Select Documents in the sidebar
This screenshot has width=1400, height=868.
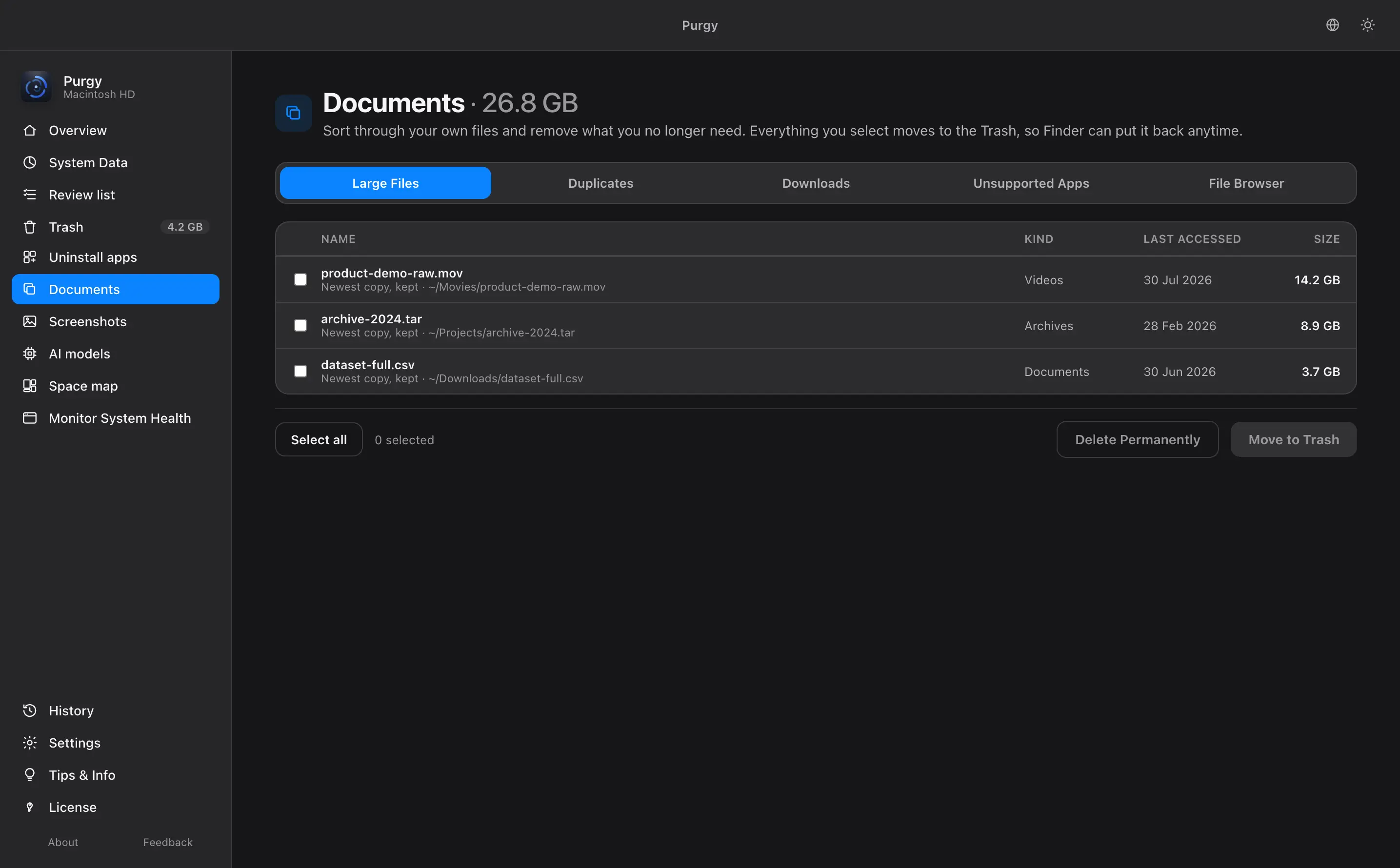coord(116,289)
